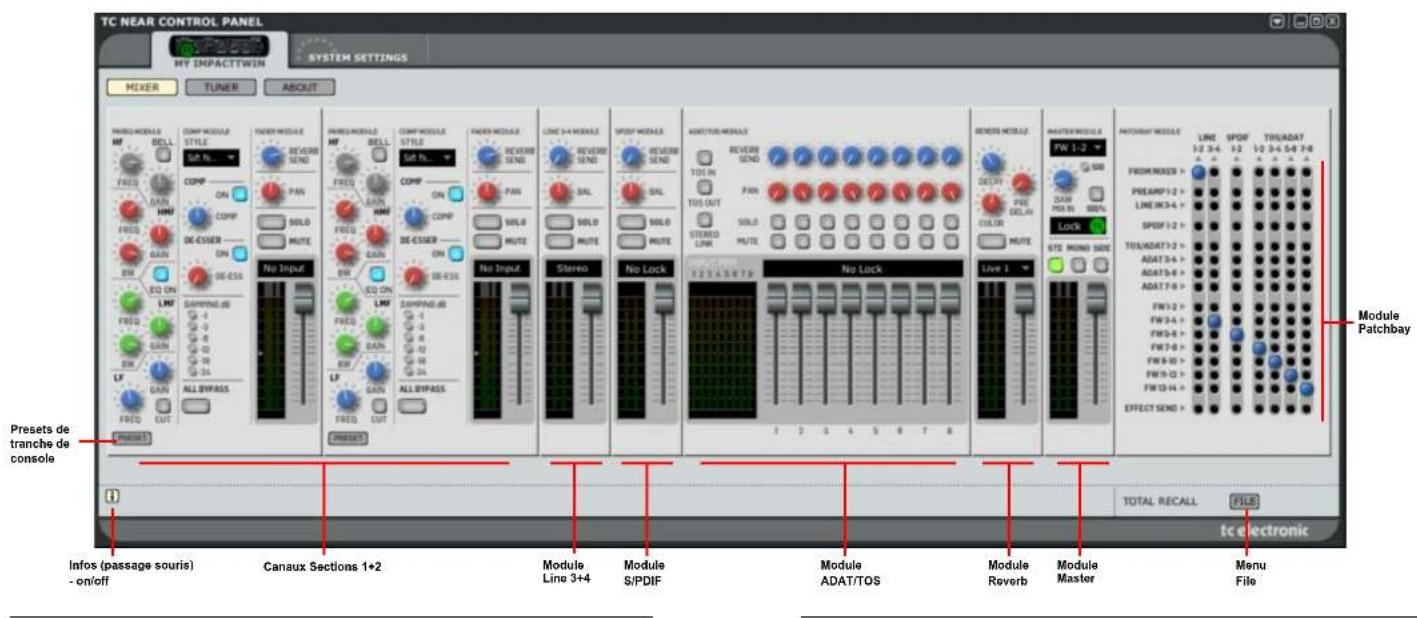This screenshot has width=1417, height=618.
Task: Open the ABOUT tab
Action: [300, 86]
